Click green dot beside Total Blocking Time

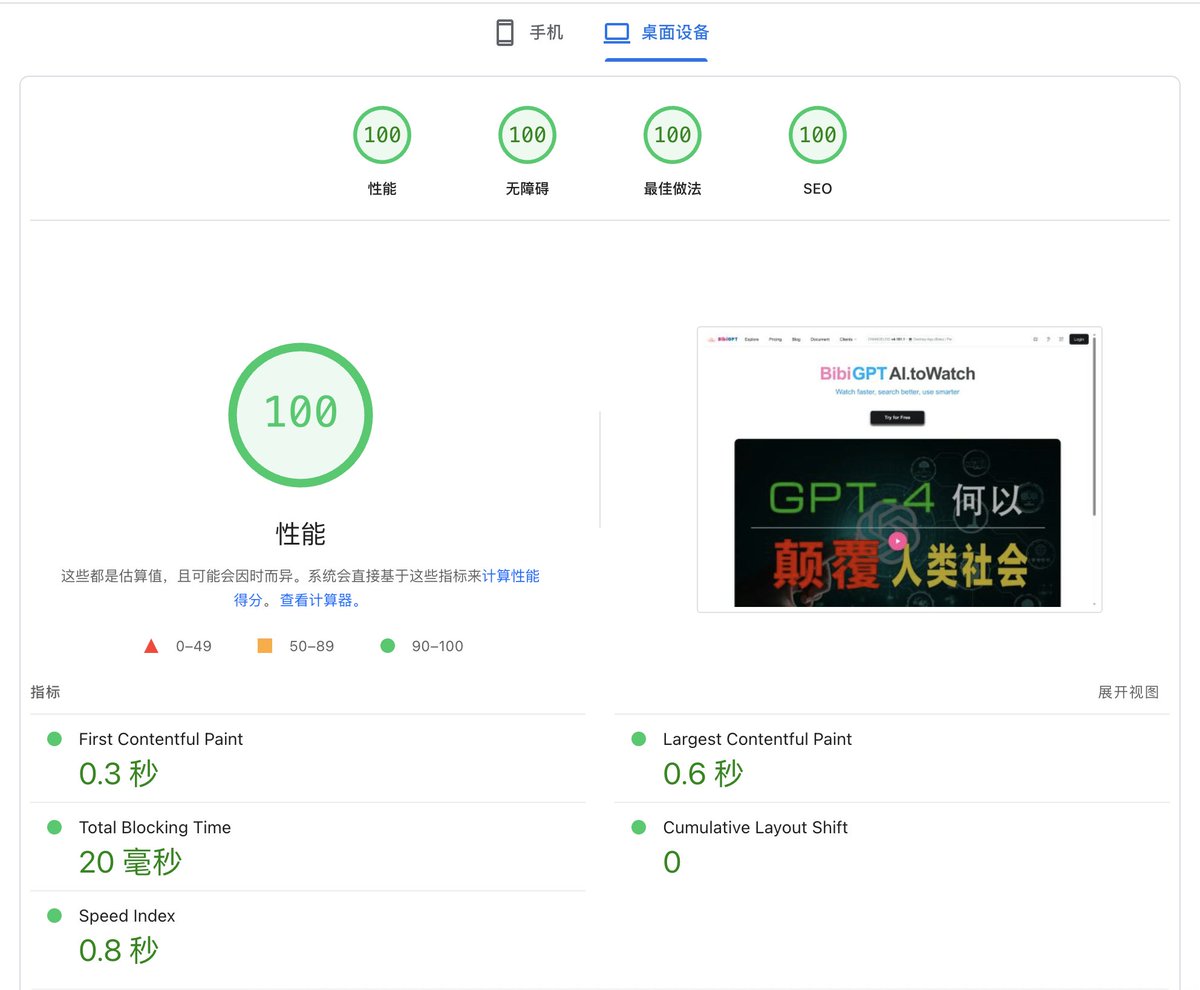pos(55,827)
